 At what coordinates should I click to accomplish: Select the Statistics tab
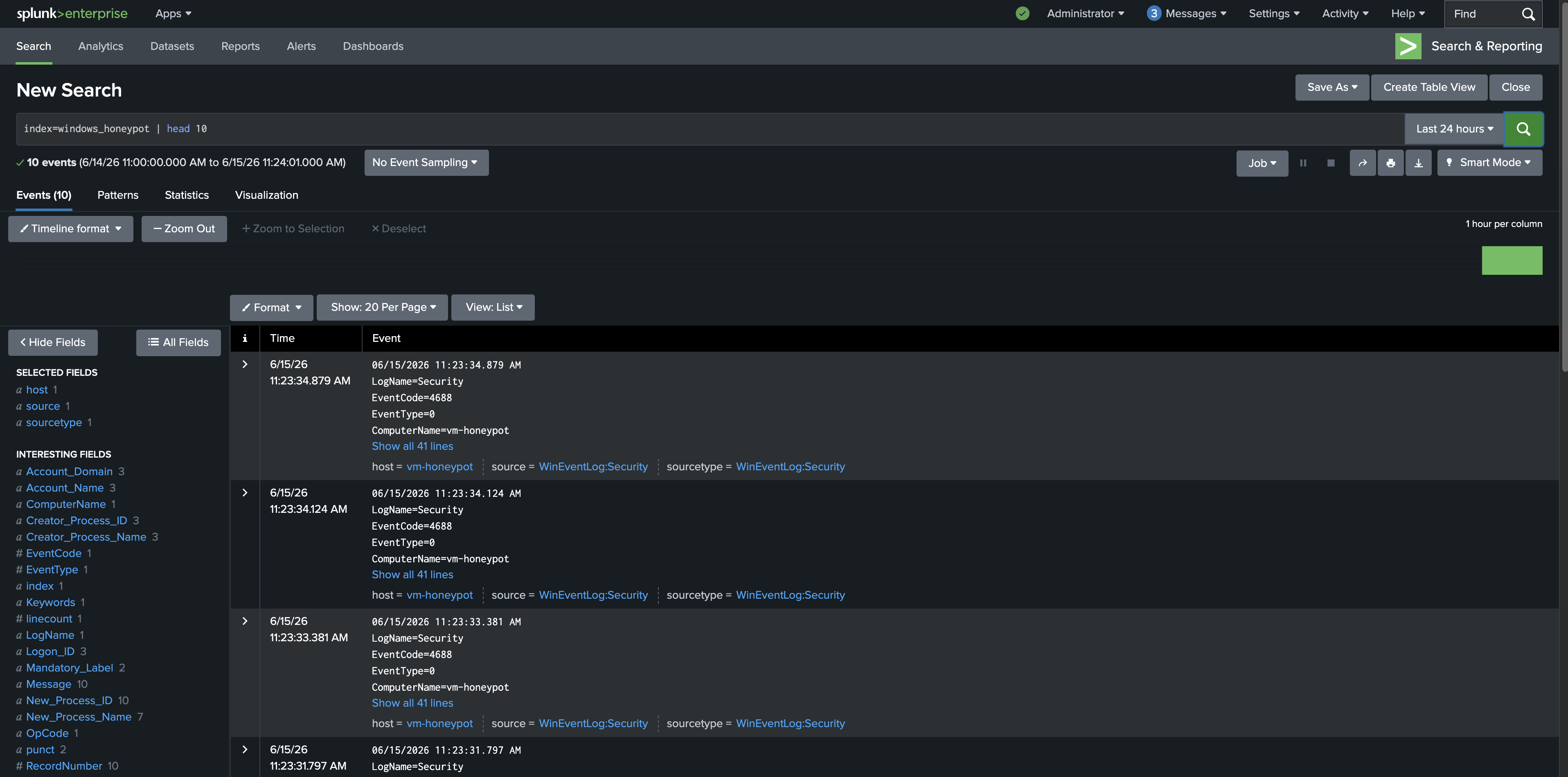(187, 195)
